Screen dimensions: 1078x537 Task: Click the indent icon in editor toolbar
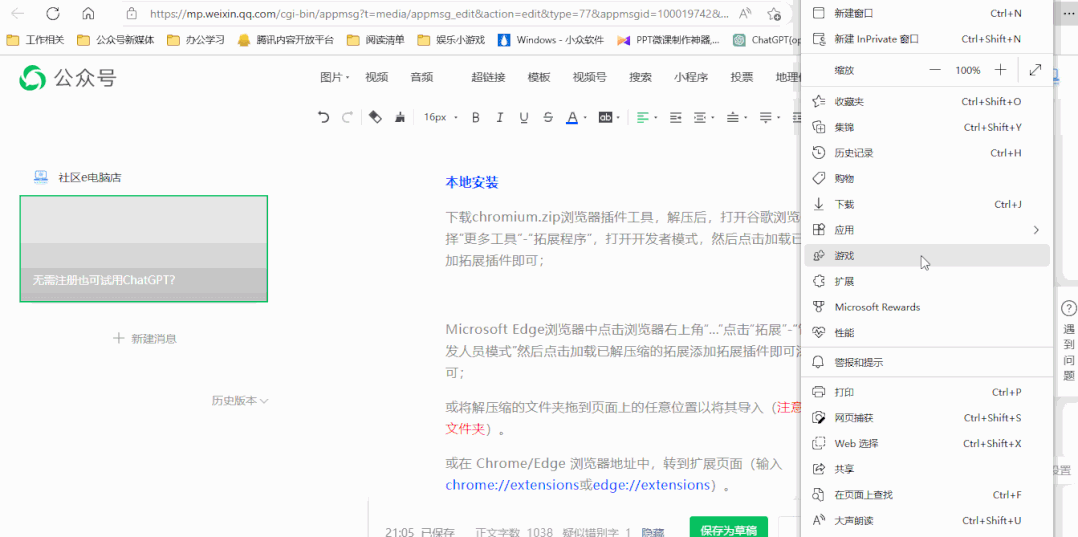click(676, 118)
